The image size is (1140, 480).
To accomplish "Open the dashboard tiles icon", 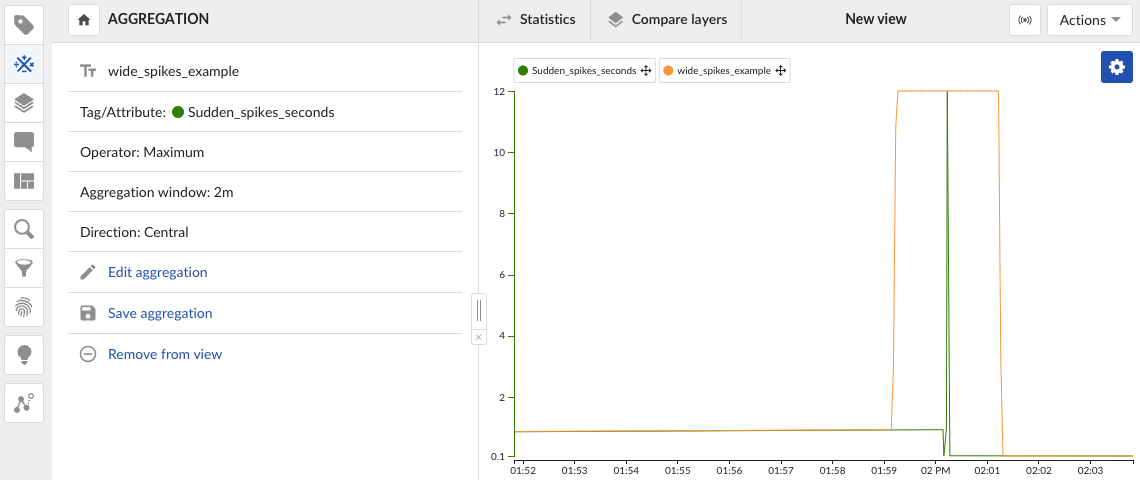I will pos(24,181).
